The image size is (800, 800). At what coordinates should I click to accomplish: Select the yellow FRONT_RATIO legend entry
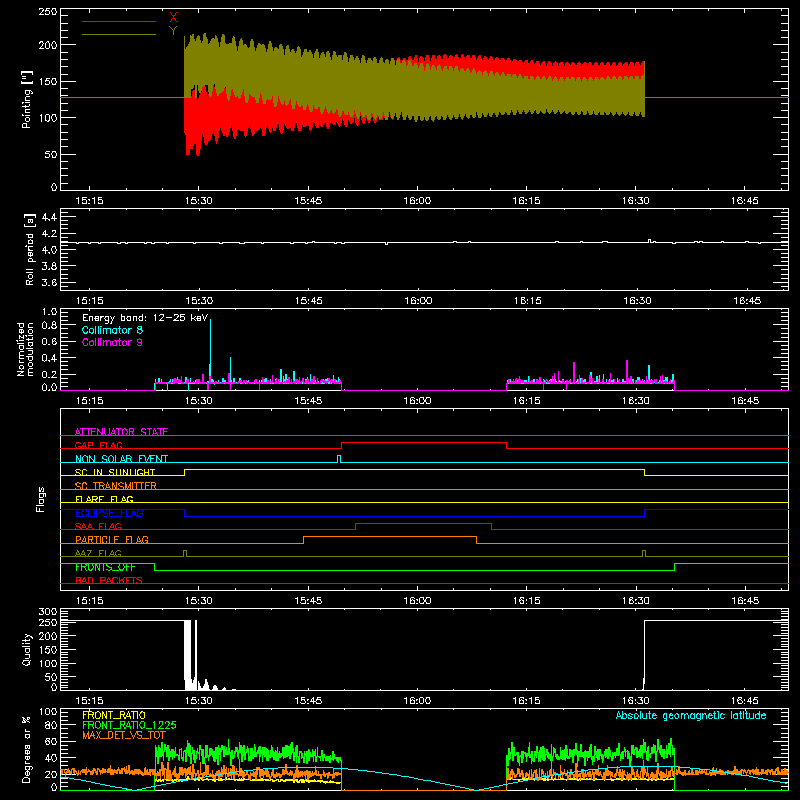pos(114,715)
